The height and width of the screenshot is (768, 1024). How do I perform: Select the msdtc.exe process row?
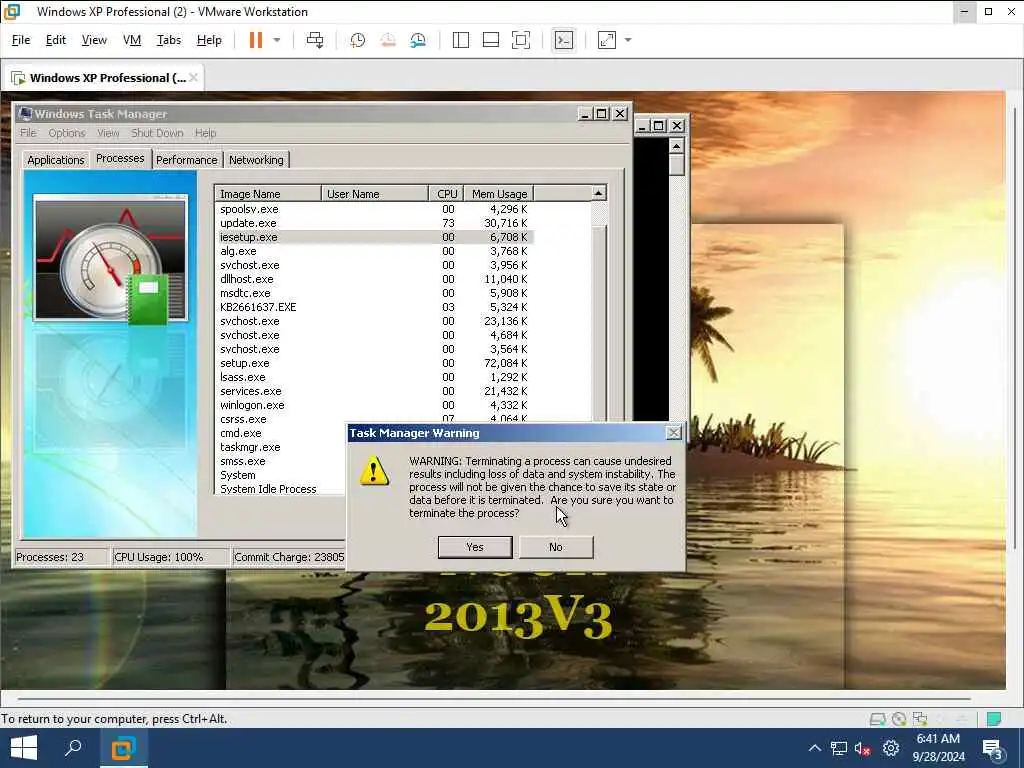(374, 293)
